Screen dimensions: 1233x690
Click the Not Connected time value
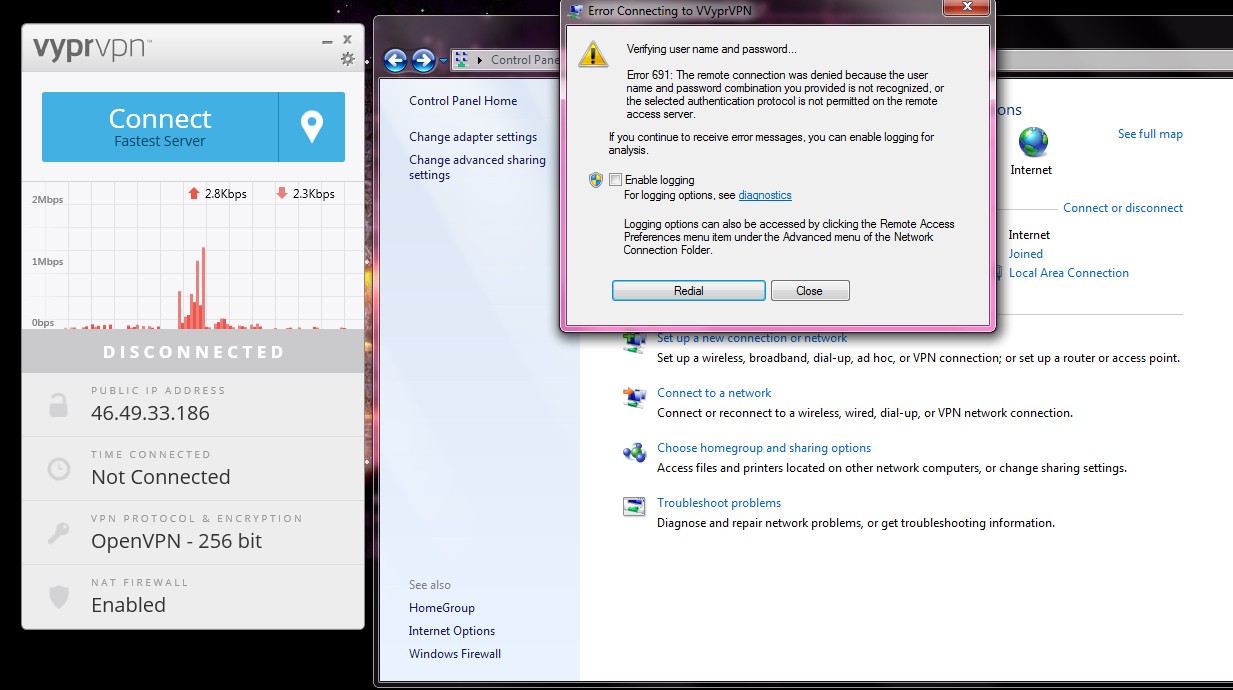[160, 477]
